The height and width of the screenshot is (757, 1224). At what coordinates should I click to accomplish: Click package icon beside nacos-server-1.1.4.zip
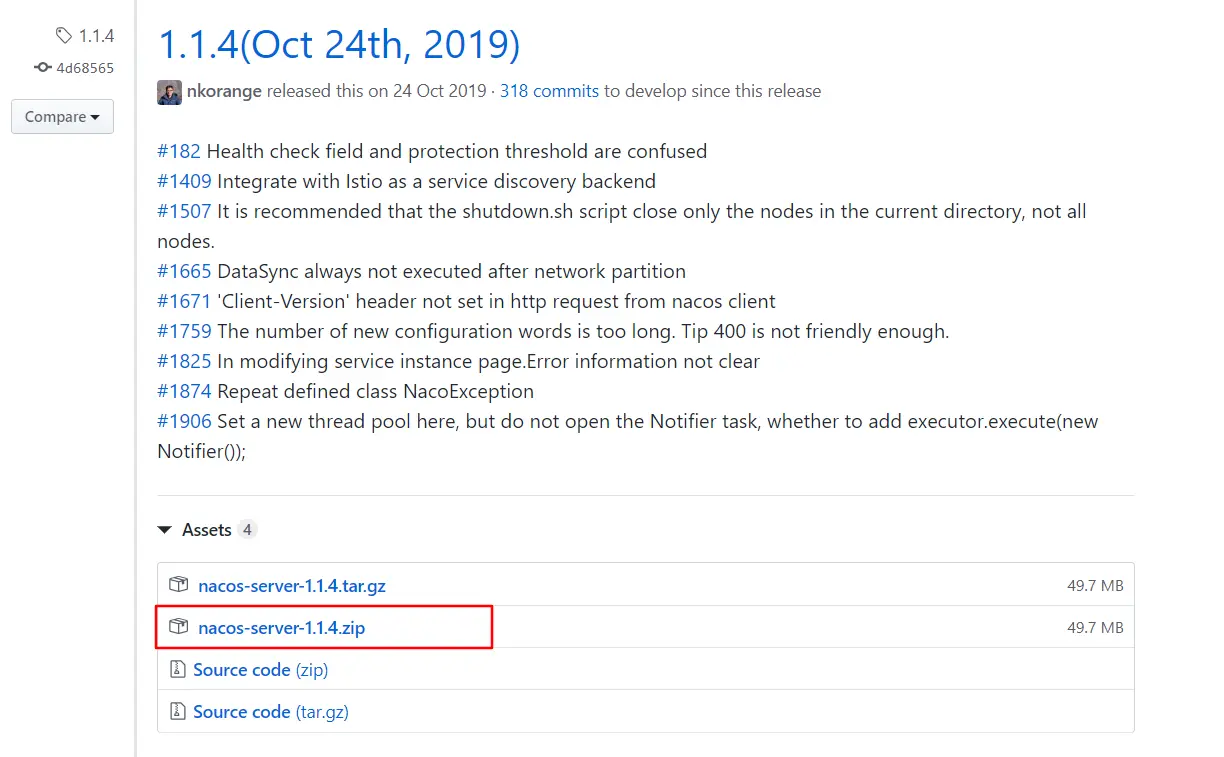tap(179, 627)
